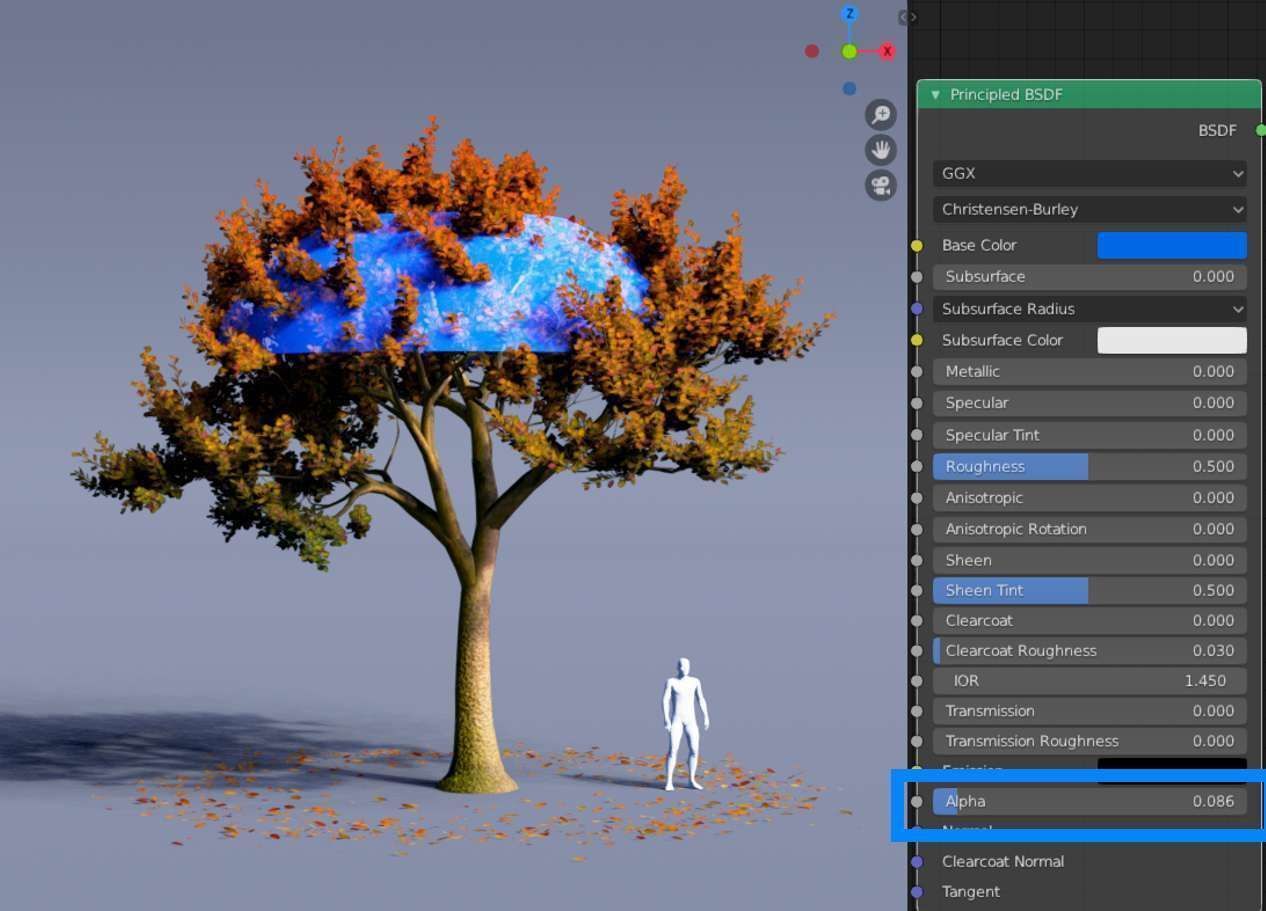Click the Sheen value slider
Image resolution: width=1266 pixels, height=911 pixels.
pyautogui.click(x=1090, y=560)
